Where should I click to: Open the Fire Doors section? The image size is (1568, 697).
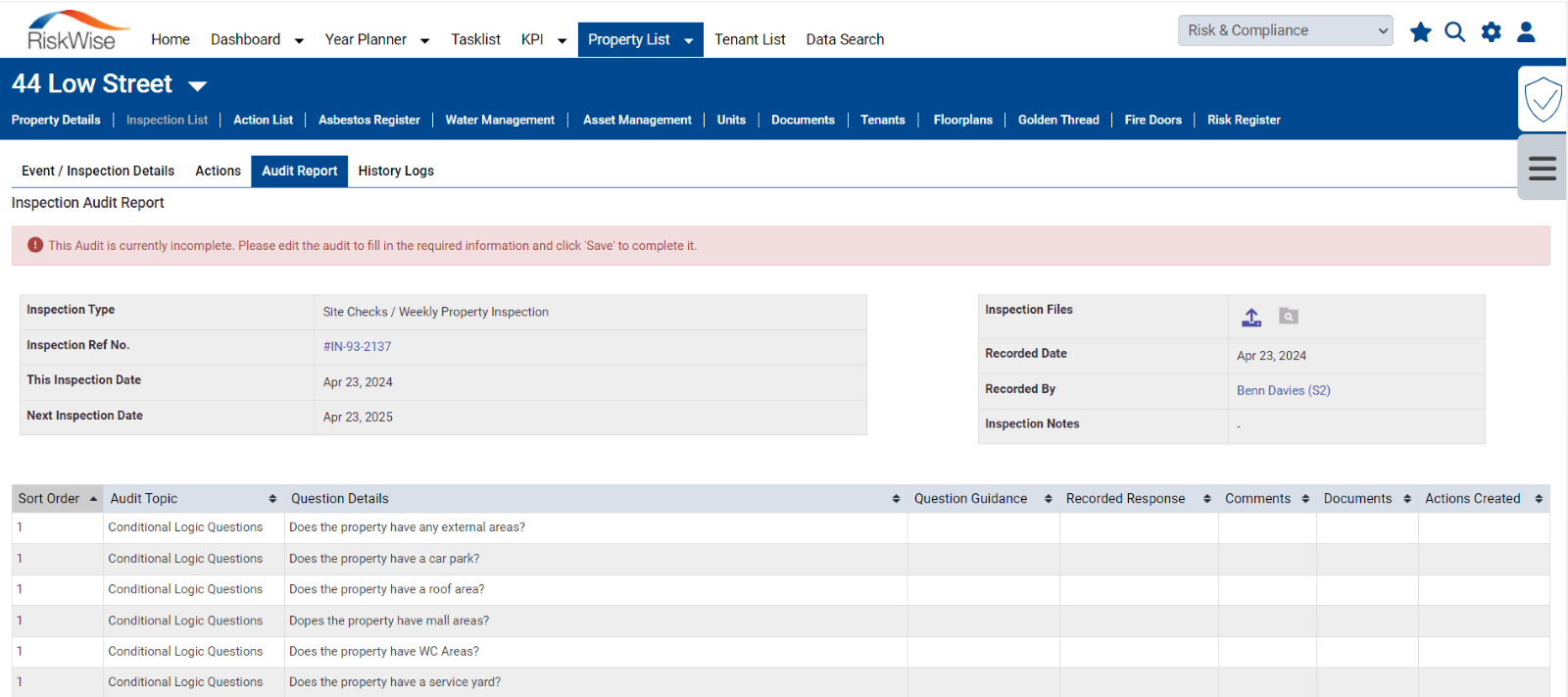(x=1152, y=120)
